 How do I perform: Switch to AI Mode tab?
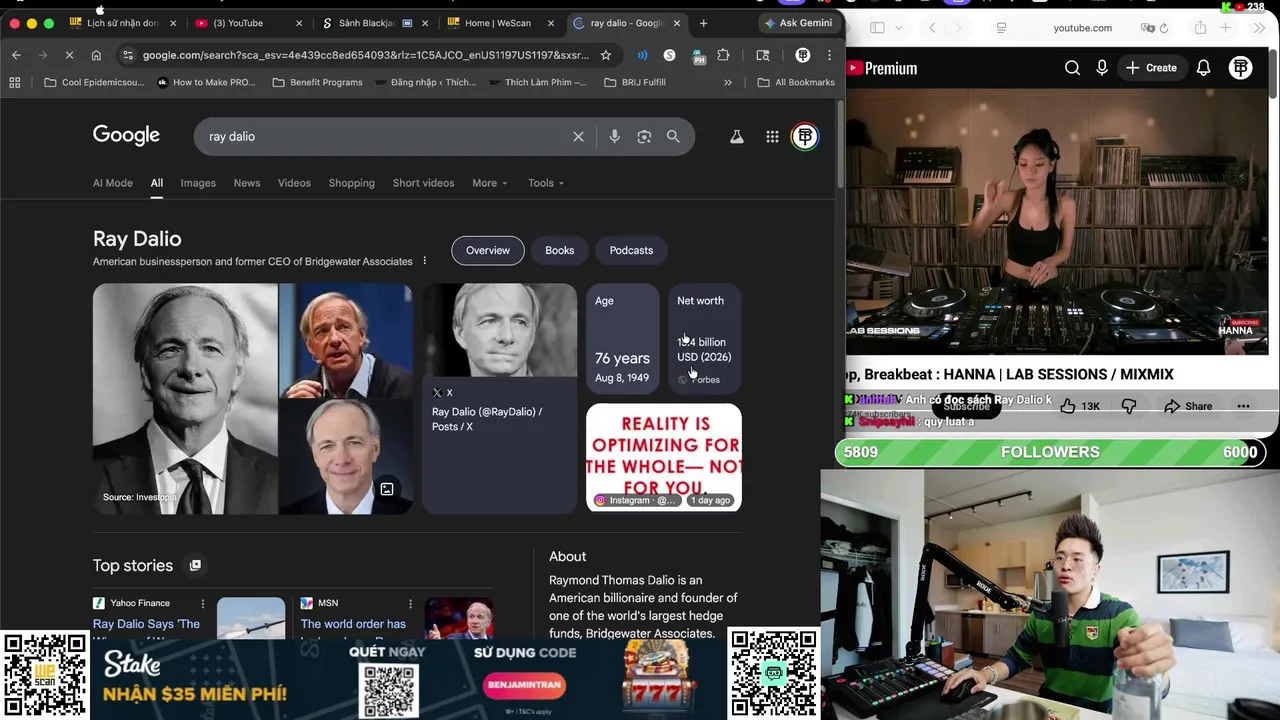tap(112, 183)
